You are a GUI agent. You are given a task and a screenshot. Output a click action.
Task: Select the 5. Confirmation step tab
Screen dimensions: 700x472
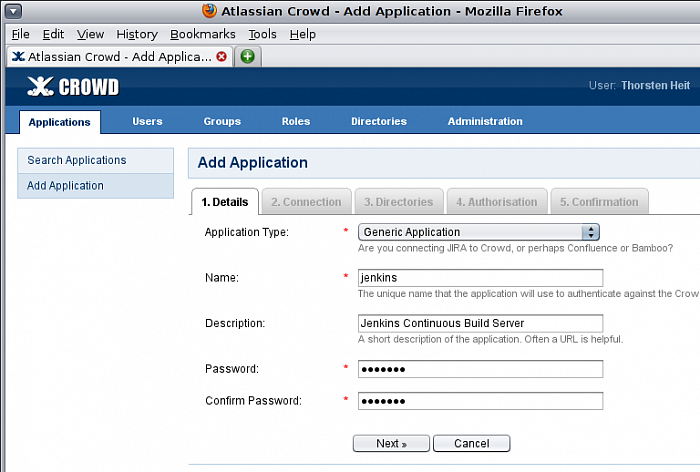(x=599, y=202)
